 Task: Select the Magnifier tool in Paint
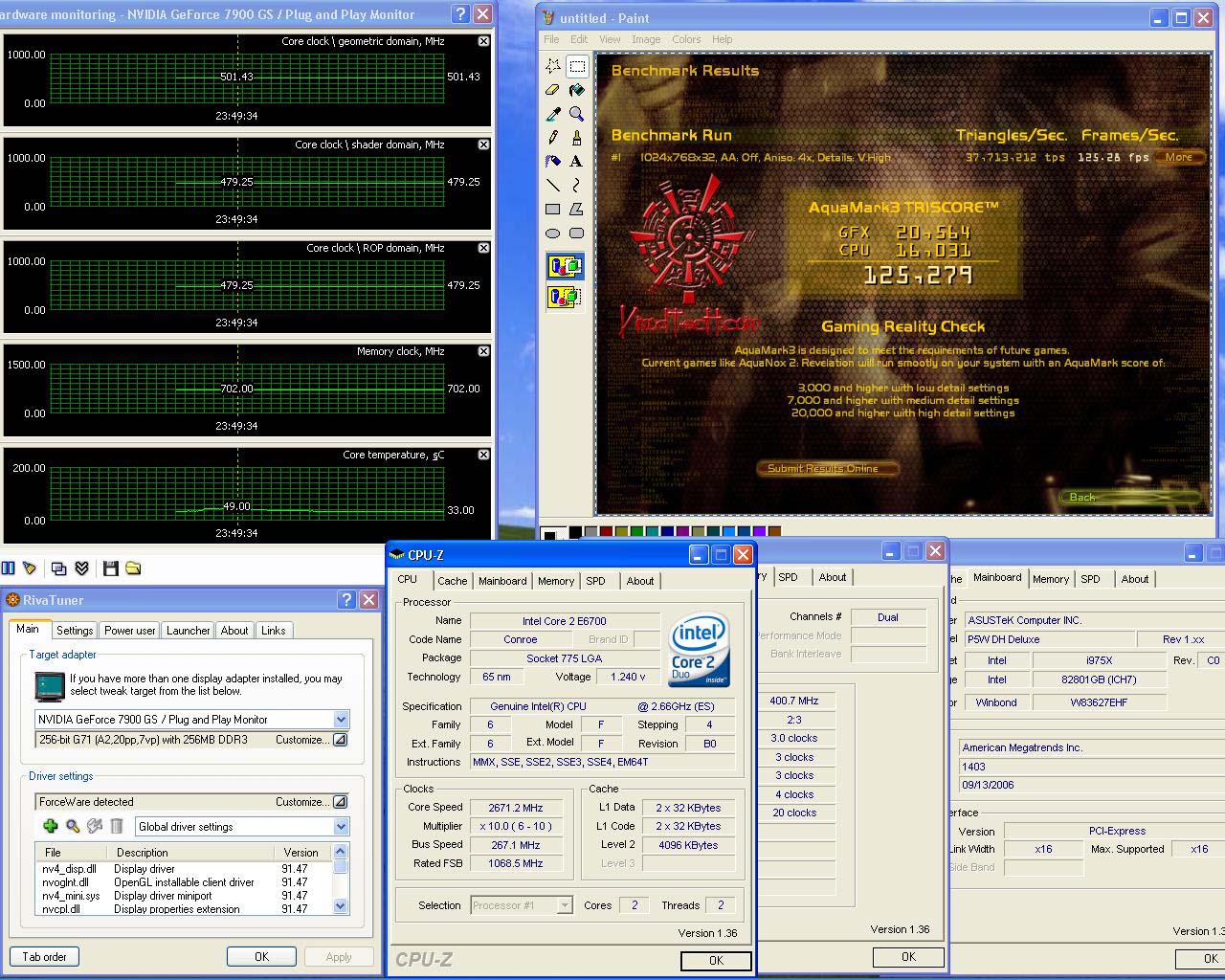pos(577,114)
